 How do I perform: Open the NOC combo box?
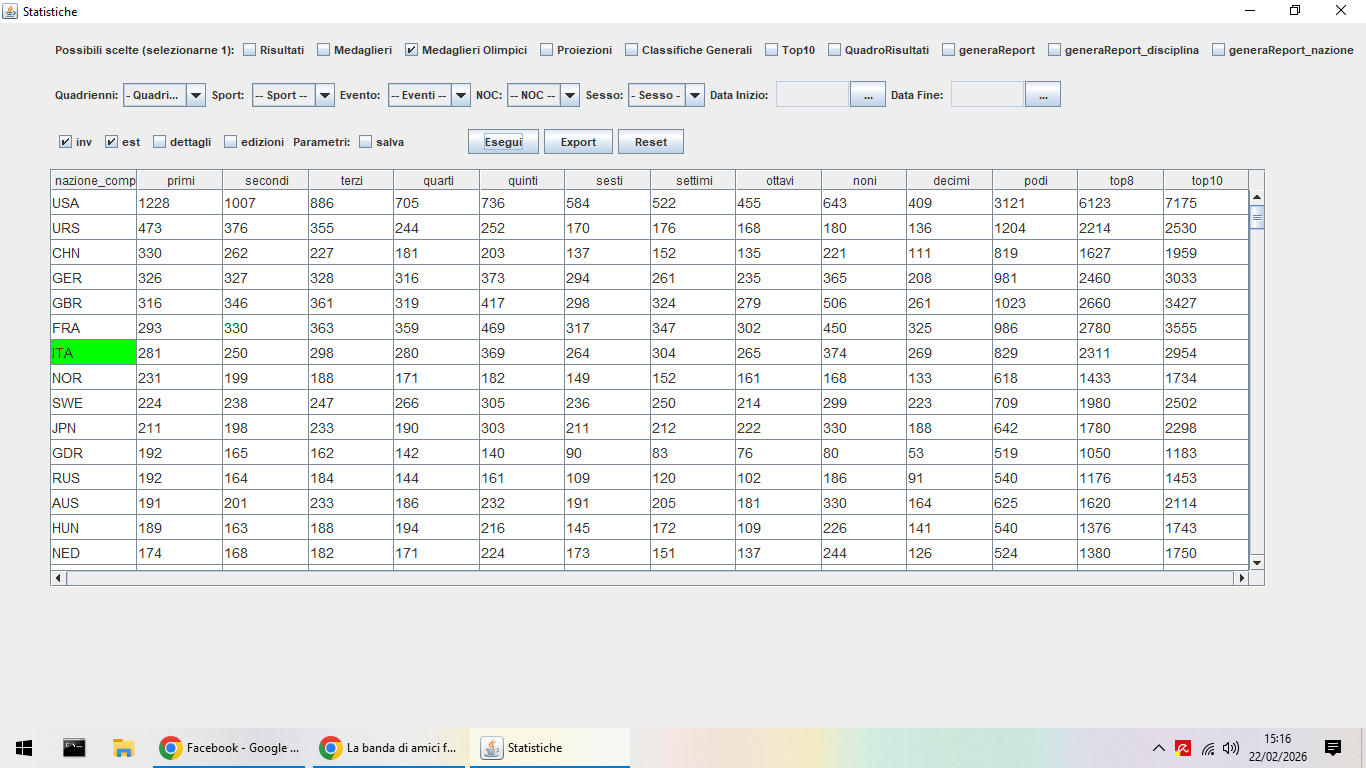click(x=569, y=95)
